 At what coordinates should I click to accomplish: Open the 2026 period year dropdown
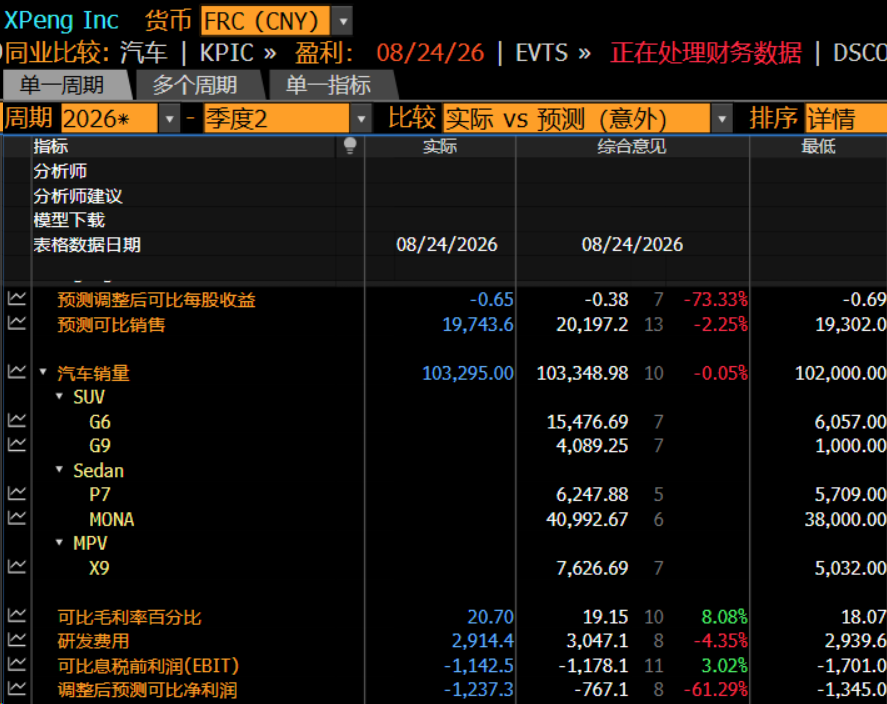[x=169, y=119]
